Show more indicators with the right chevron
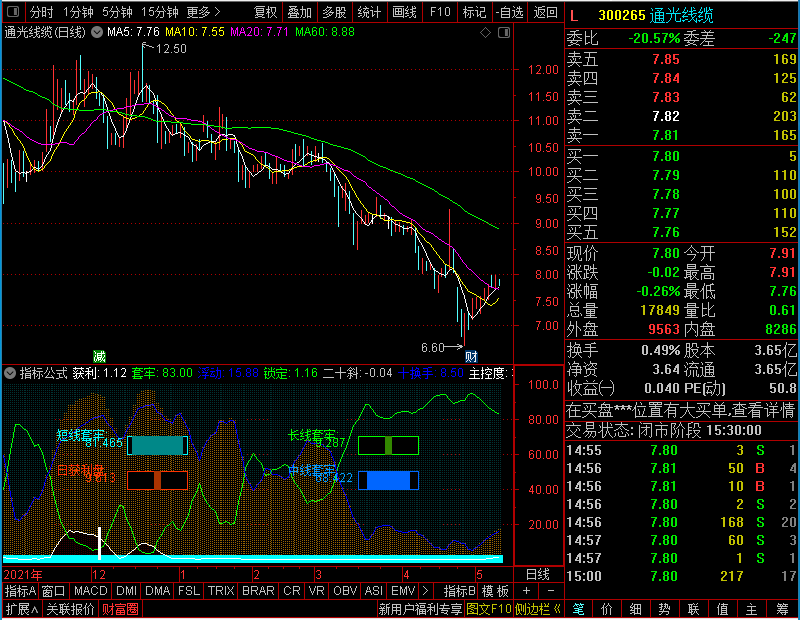The height and width of the screenshot is (620, 800). [425, 591]
